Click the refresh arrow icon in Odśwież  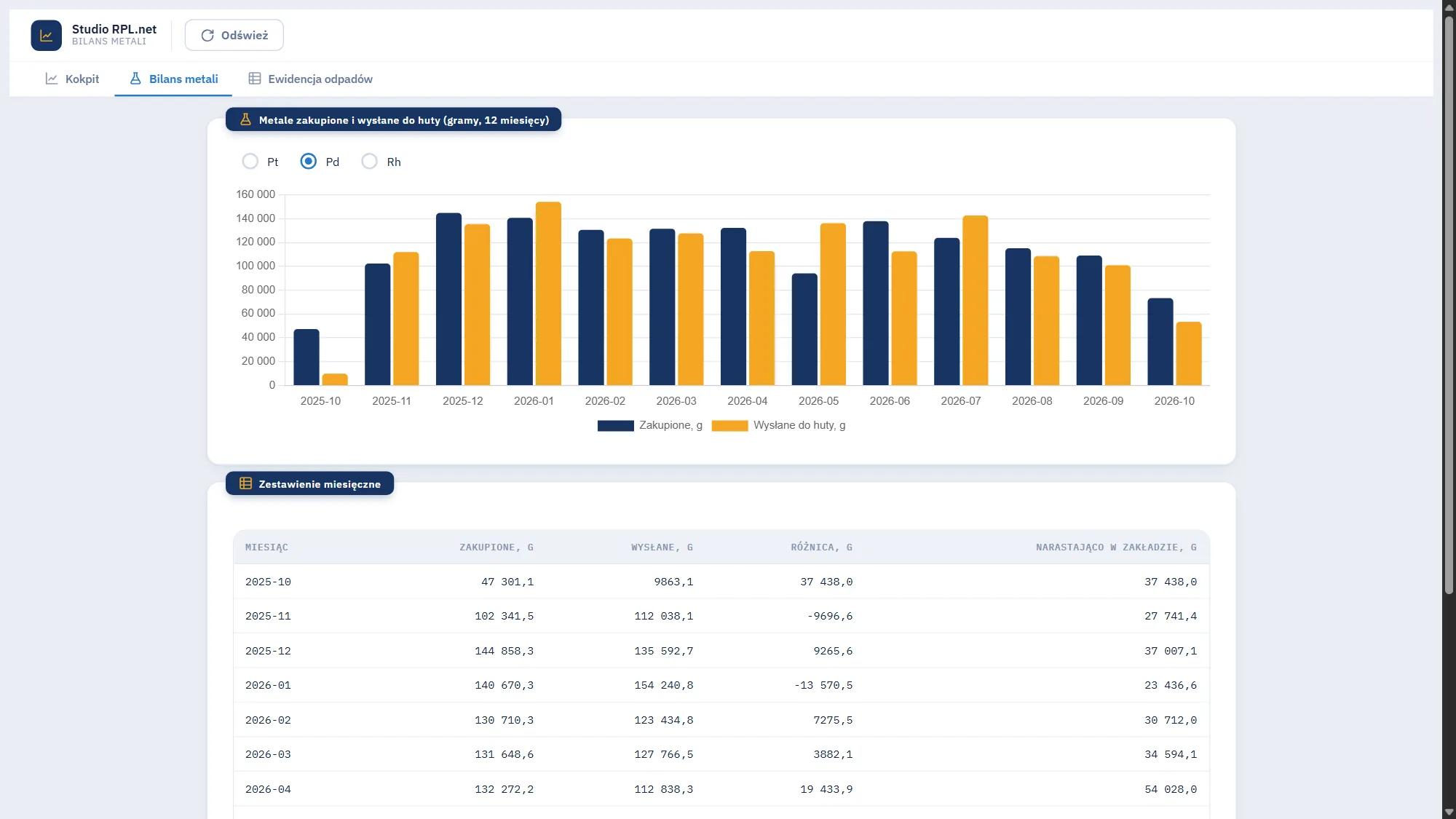coord(207,35)
